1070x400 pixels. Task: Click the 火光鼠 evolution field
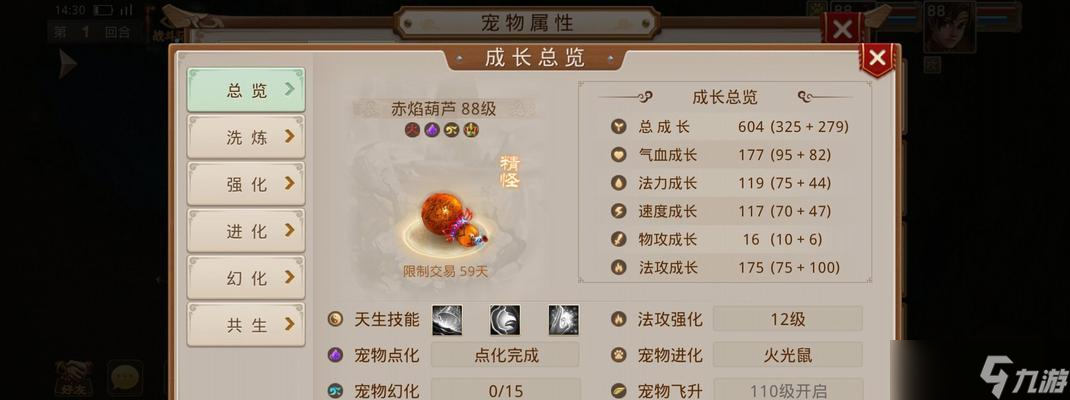coord(787,355)
